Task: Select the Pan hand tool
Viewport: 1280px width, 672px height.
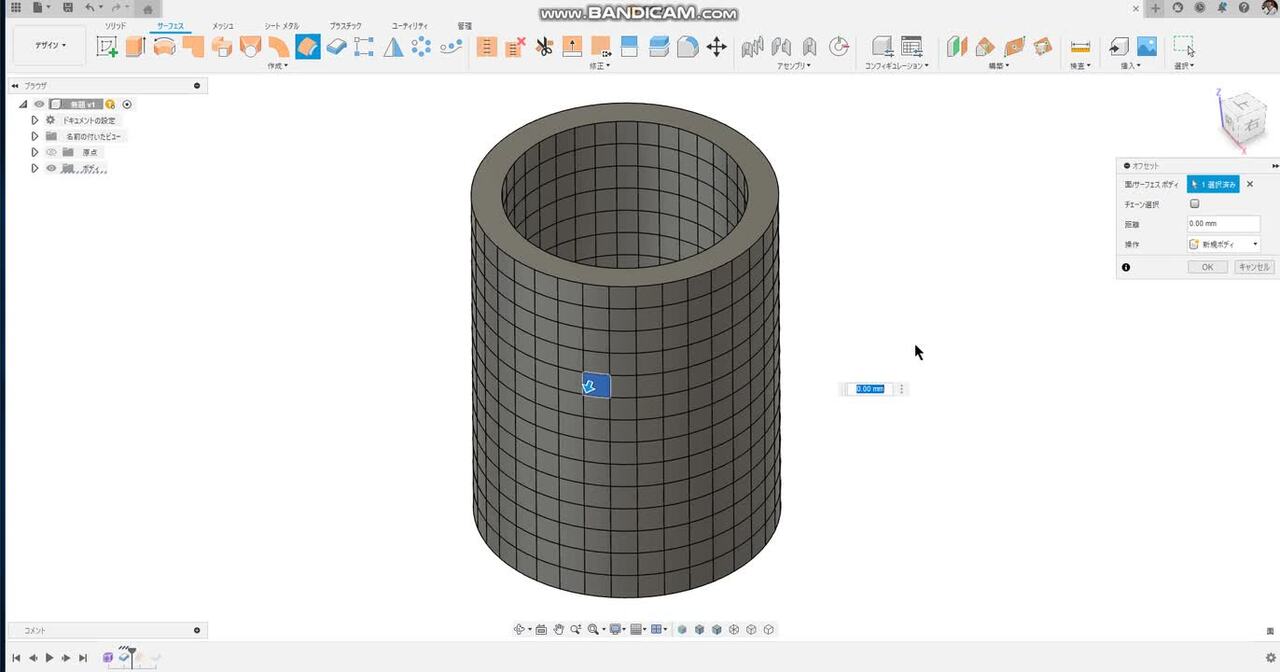Action: [559, 629]
